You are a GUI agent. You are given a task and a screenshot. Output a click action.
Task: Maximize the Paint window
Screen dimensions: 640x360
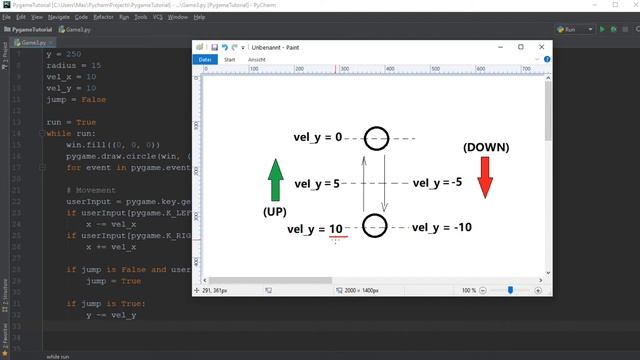[x=521, y=47]
